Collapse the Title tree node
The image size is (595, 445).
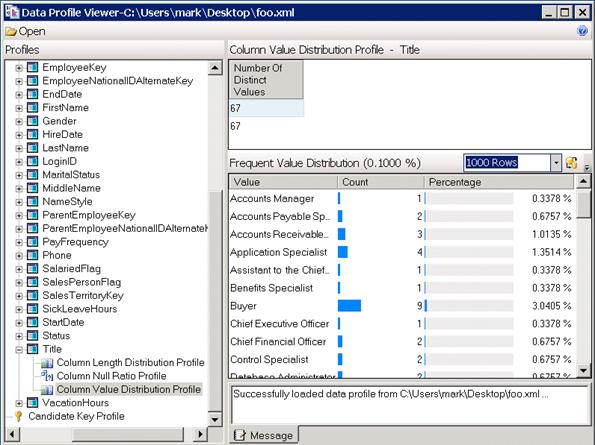click(x=19, y=349)
